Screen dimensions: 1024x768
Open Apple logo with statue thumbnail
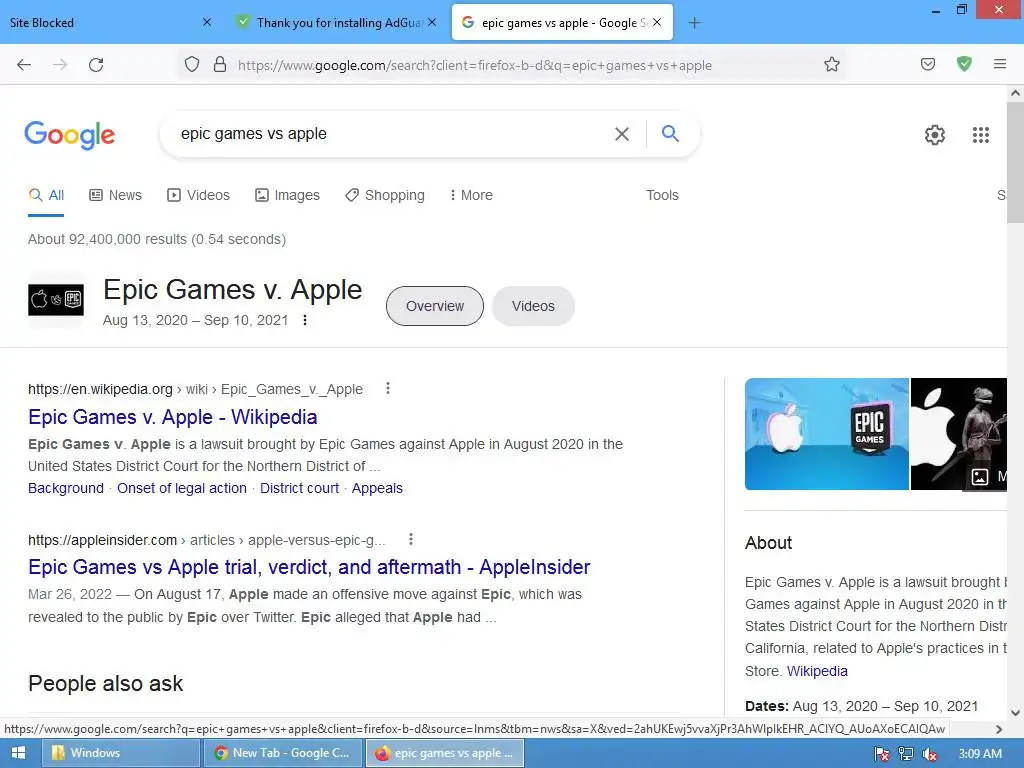[x=959, y=434]
